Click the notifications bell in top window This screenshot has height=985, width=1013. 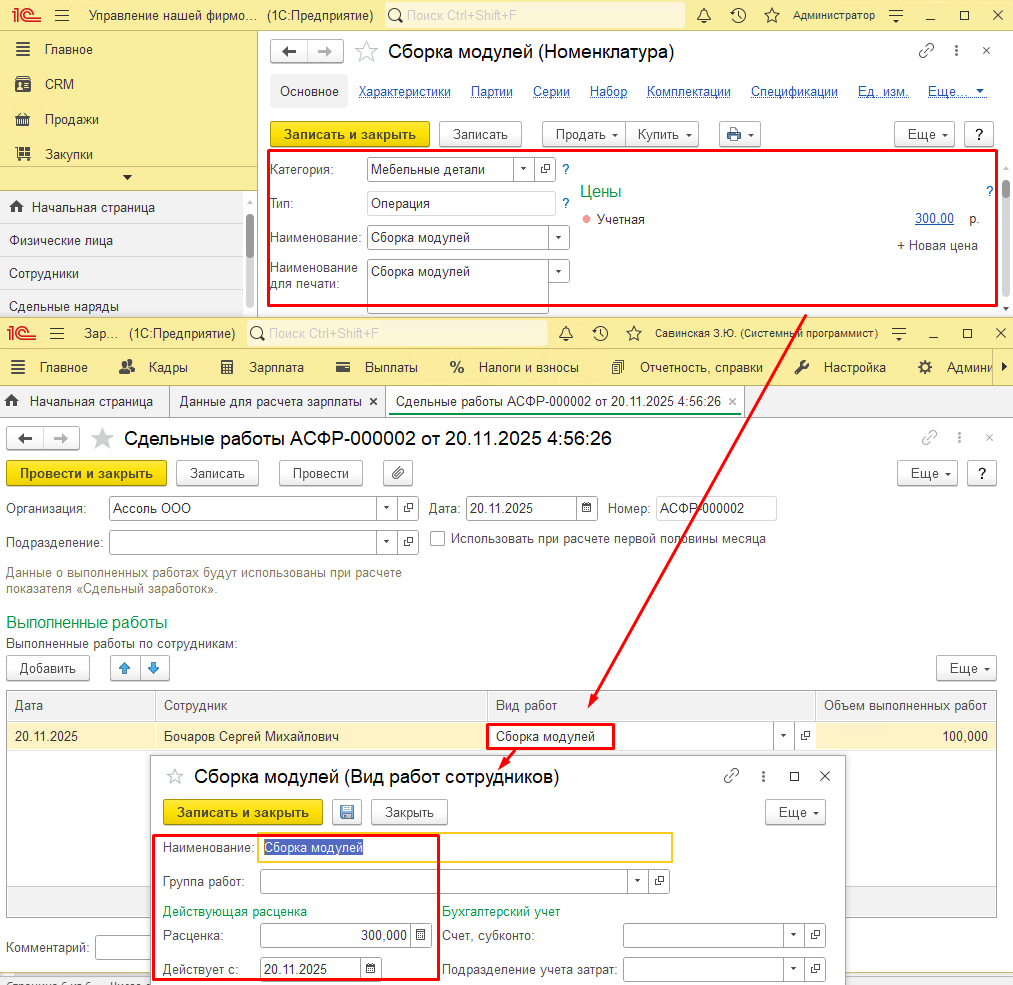[x=704, y=16]
